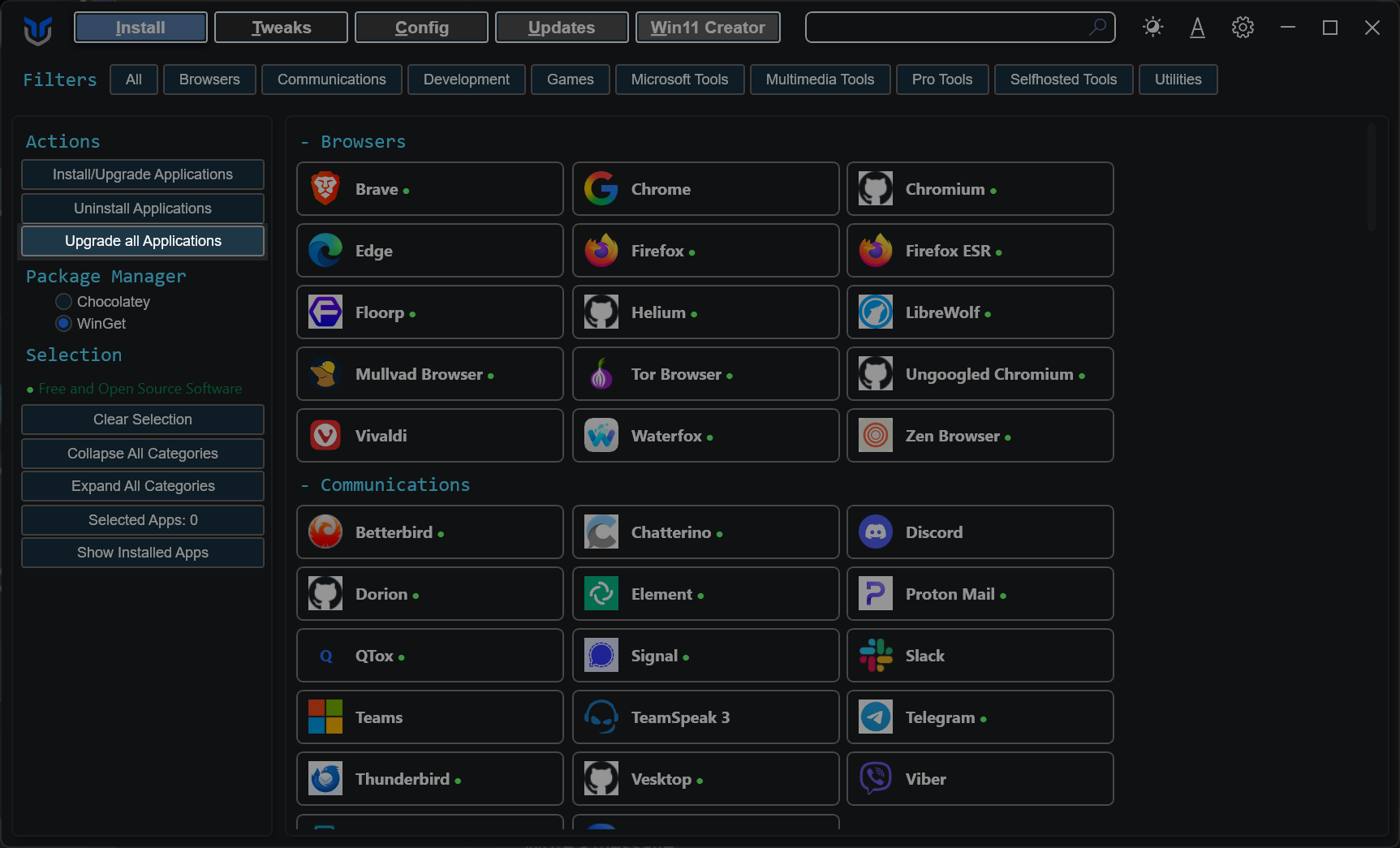Click the search input field
The height and width of the screenshot is (848, 1400).
point(960,28)
